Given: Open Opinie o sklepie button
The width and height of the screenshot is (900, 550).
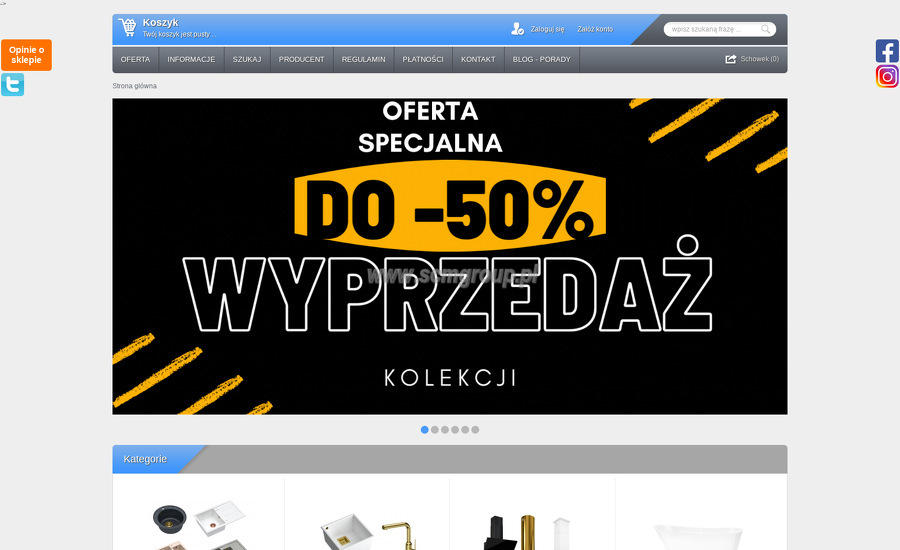Looking at the screenshot, I should [26, 55].
